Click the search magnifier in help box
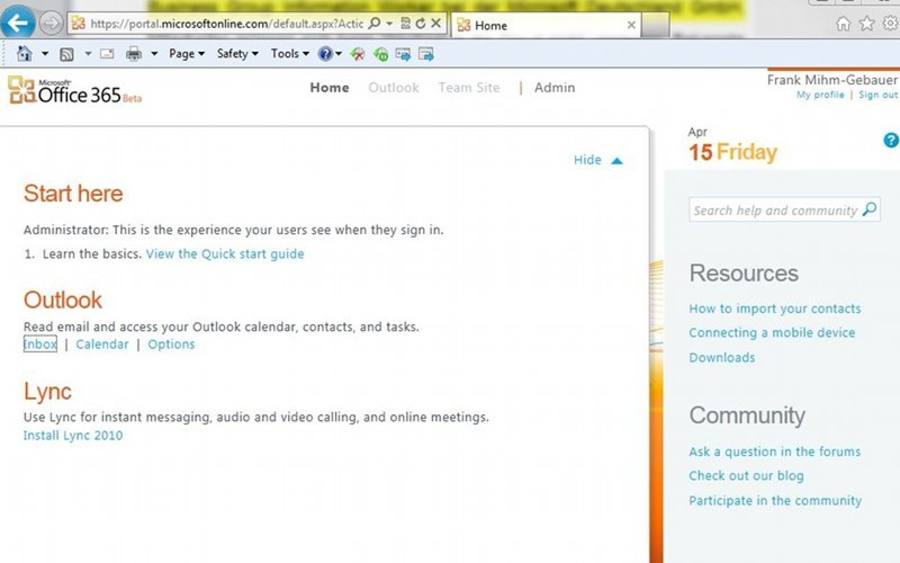Screen dimensions: 900x563 point(870,209)
